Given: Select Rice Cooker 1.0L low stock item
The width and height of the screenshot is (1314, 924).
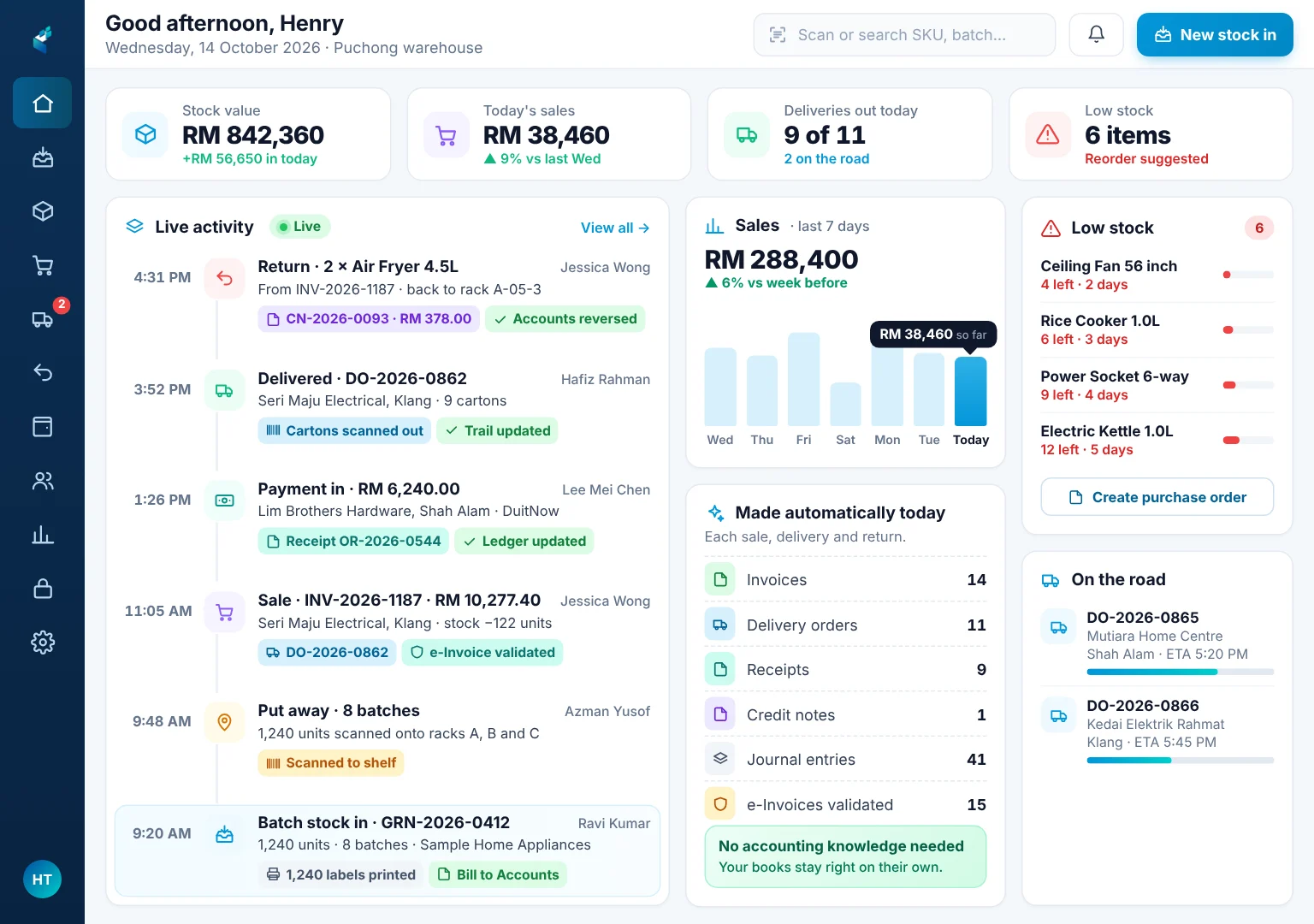Looking at the screenshot, I should 1157,330.
